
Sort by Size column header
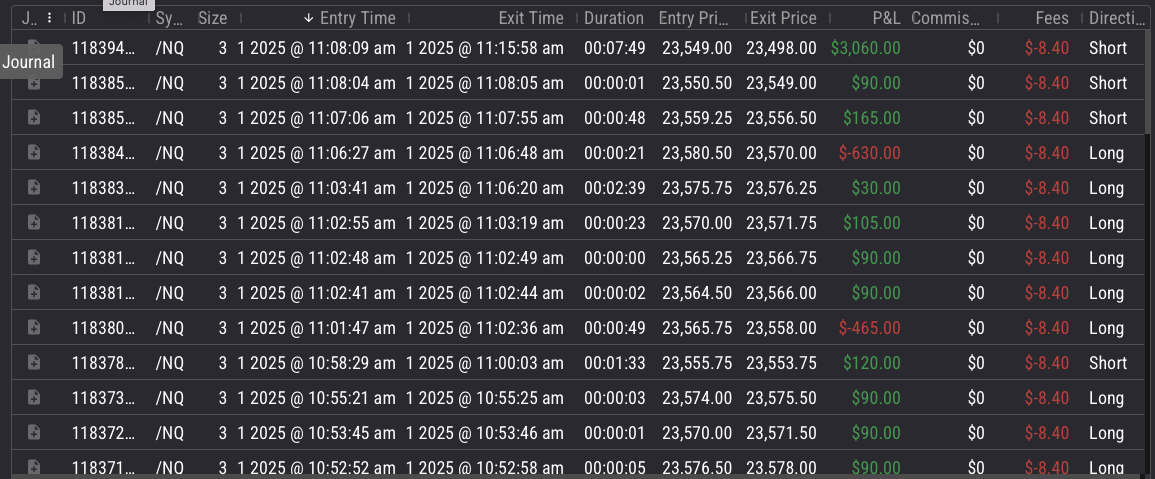212,18
